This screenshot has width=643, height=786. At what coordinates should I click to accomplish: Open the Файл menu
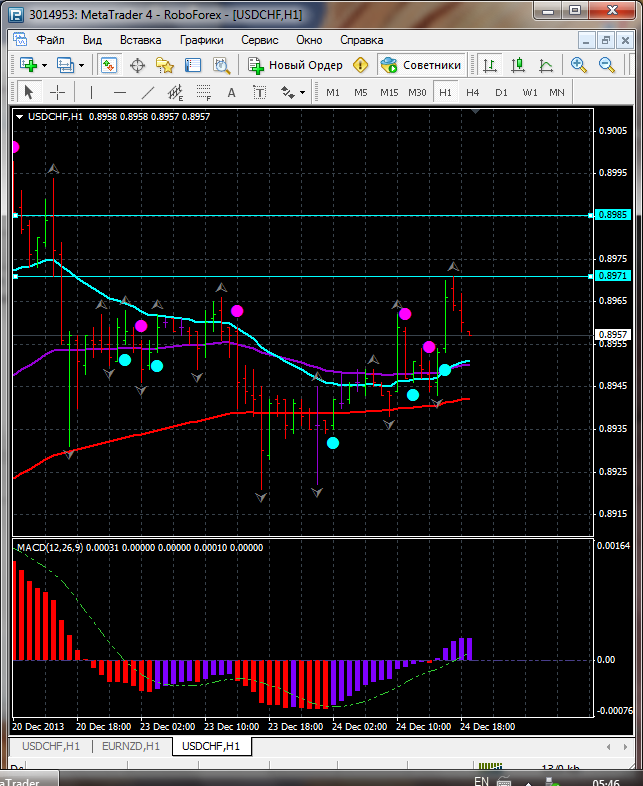pos(50,40)
